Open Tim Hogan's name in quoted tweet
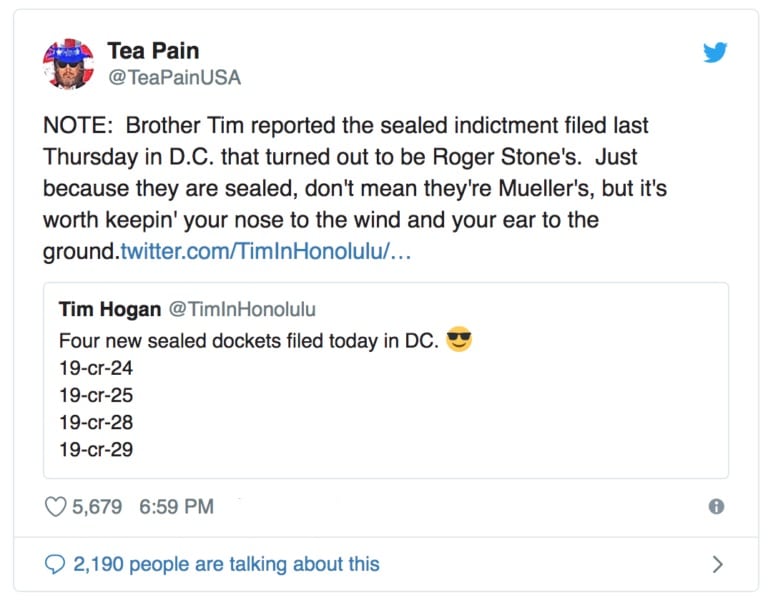Screen dimensions: 768x608 coord(110,309)
